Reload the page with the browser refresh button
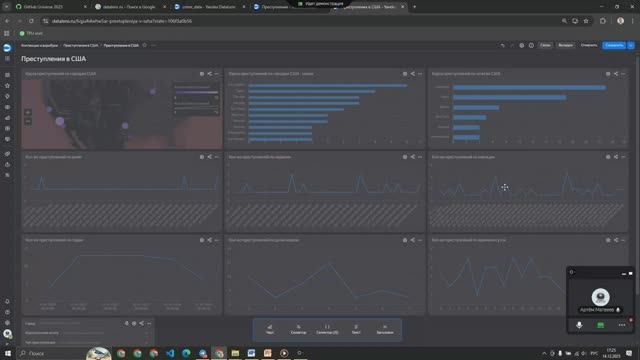This screenshot has height=360, width=640. (31, 21)
